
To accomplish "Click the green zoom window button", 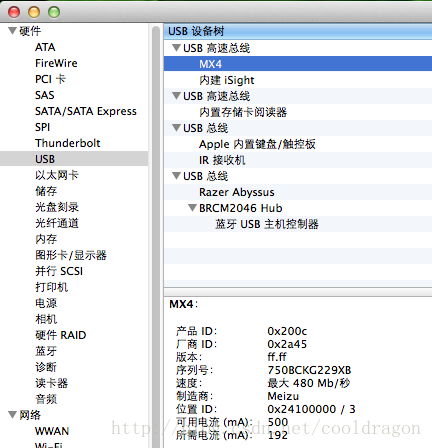I will click(x=54, y=12).
